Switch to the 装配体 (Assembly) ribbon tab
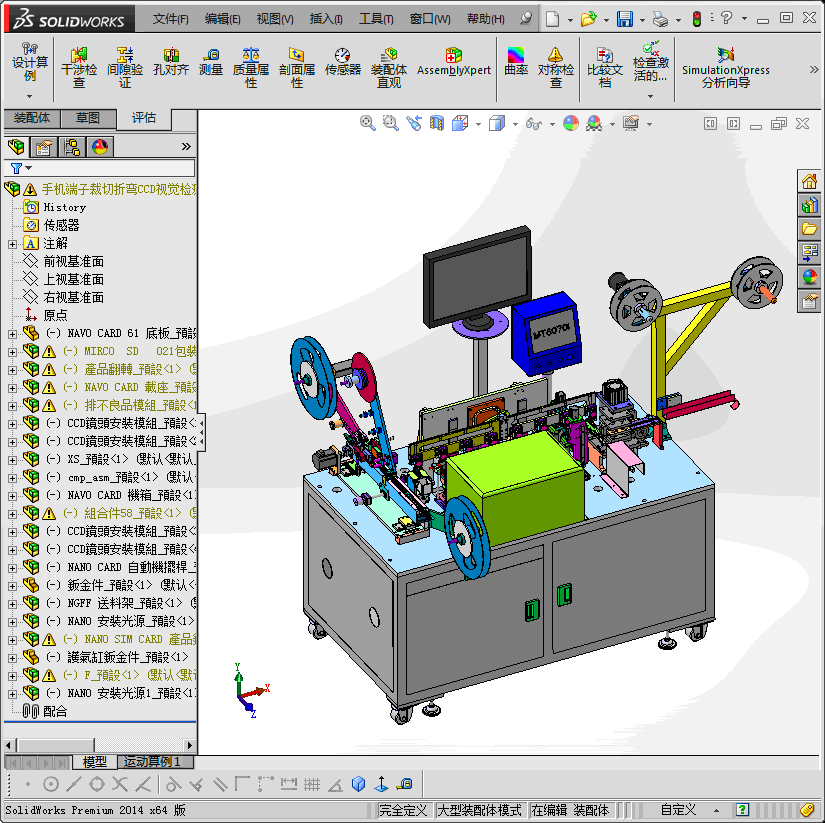This screenshot has height=823, width=825. click(x=32, y=118)
